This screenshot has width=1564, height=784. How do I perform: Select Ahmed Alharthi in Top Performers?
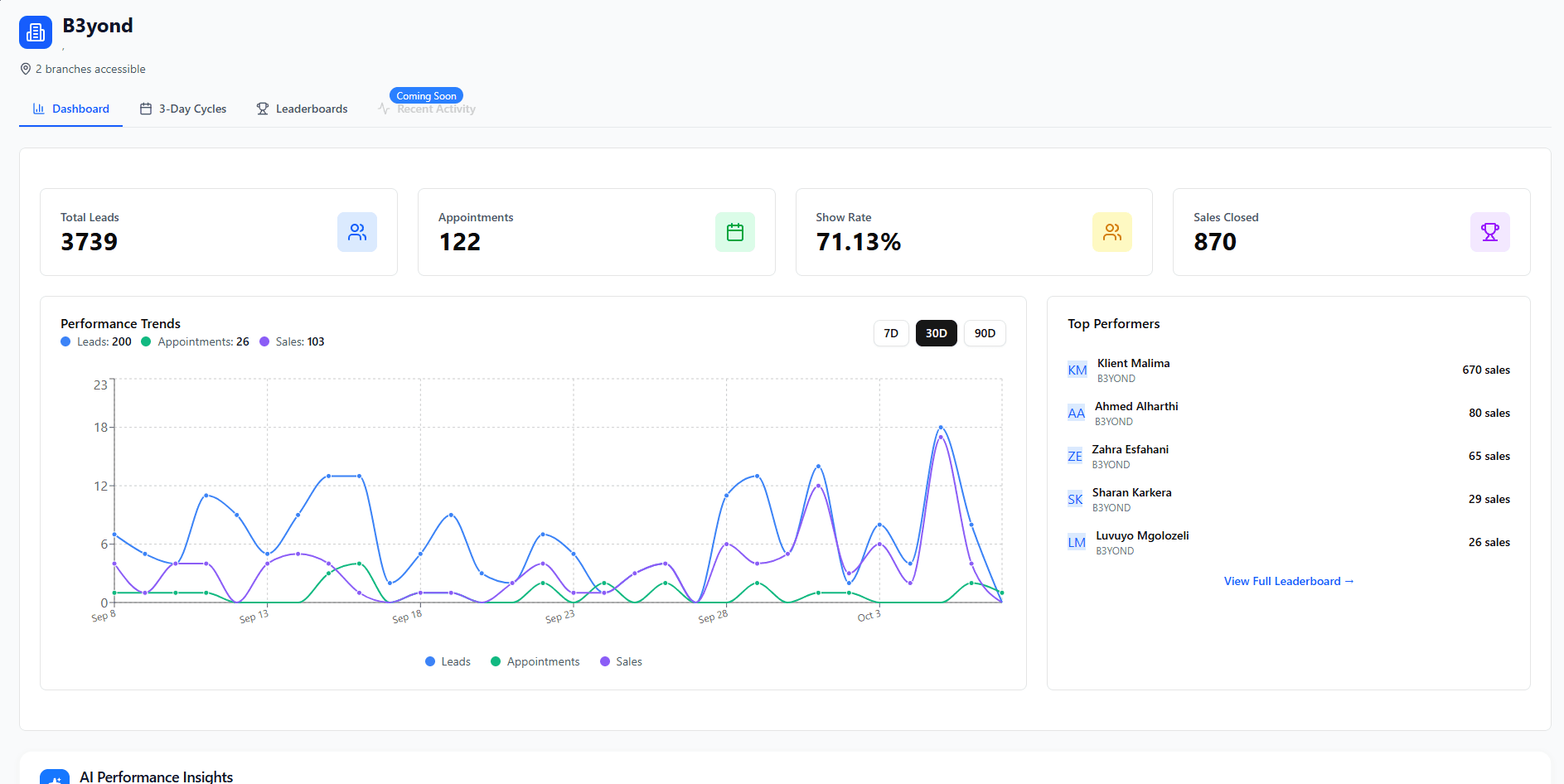pyautogui.click(x=1289, y=414)
